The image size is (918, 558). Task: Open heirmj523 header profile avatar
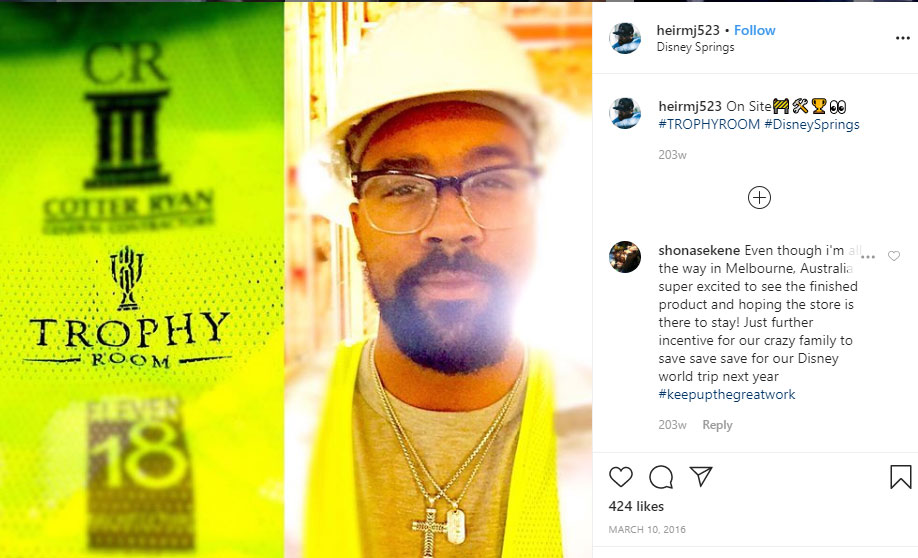(x=625, y=38)
